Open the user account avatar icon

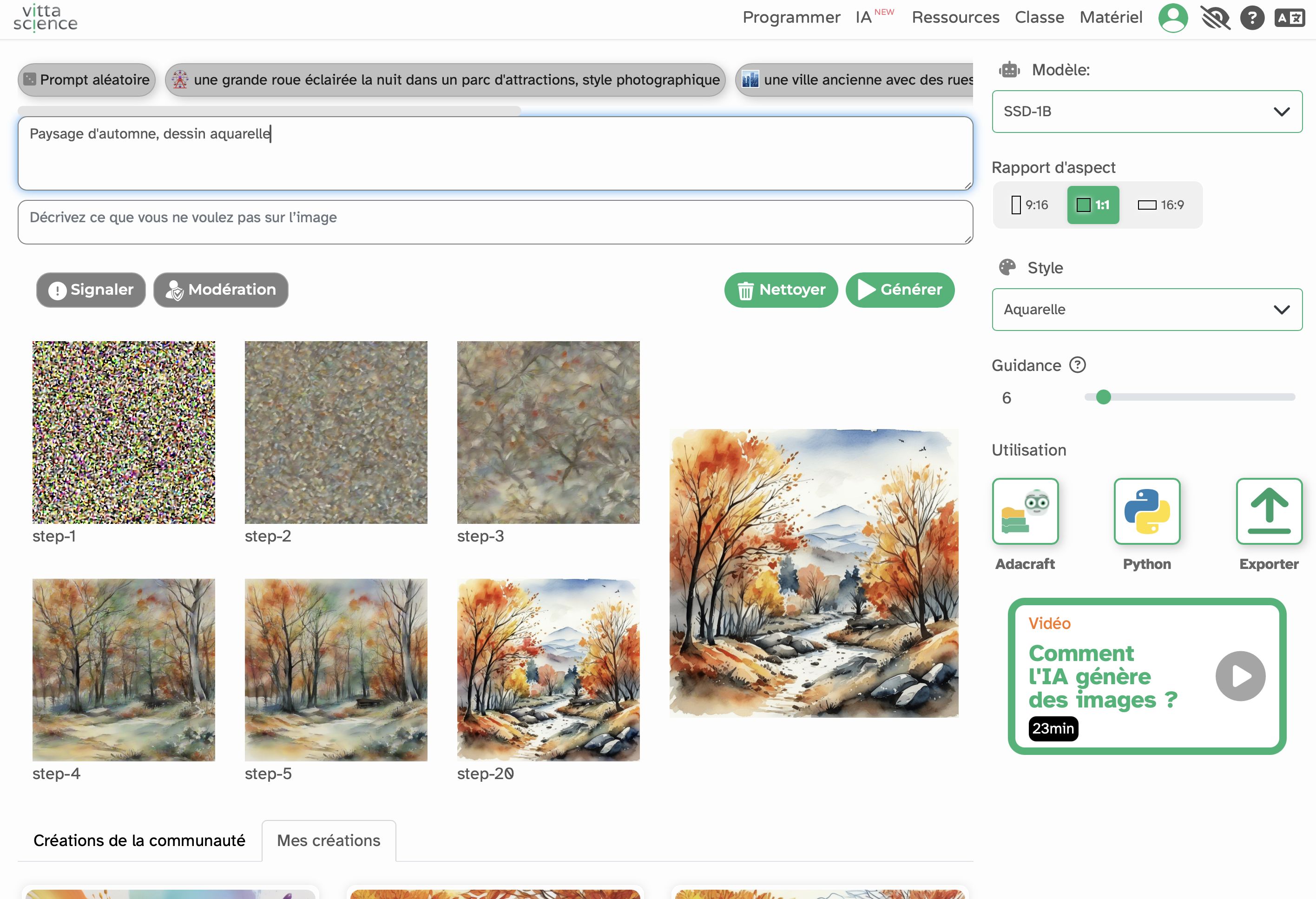[x=1173, y=18]
